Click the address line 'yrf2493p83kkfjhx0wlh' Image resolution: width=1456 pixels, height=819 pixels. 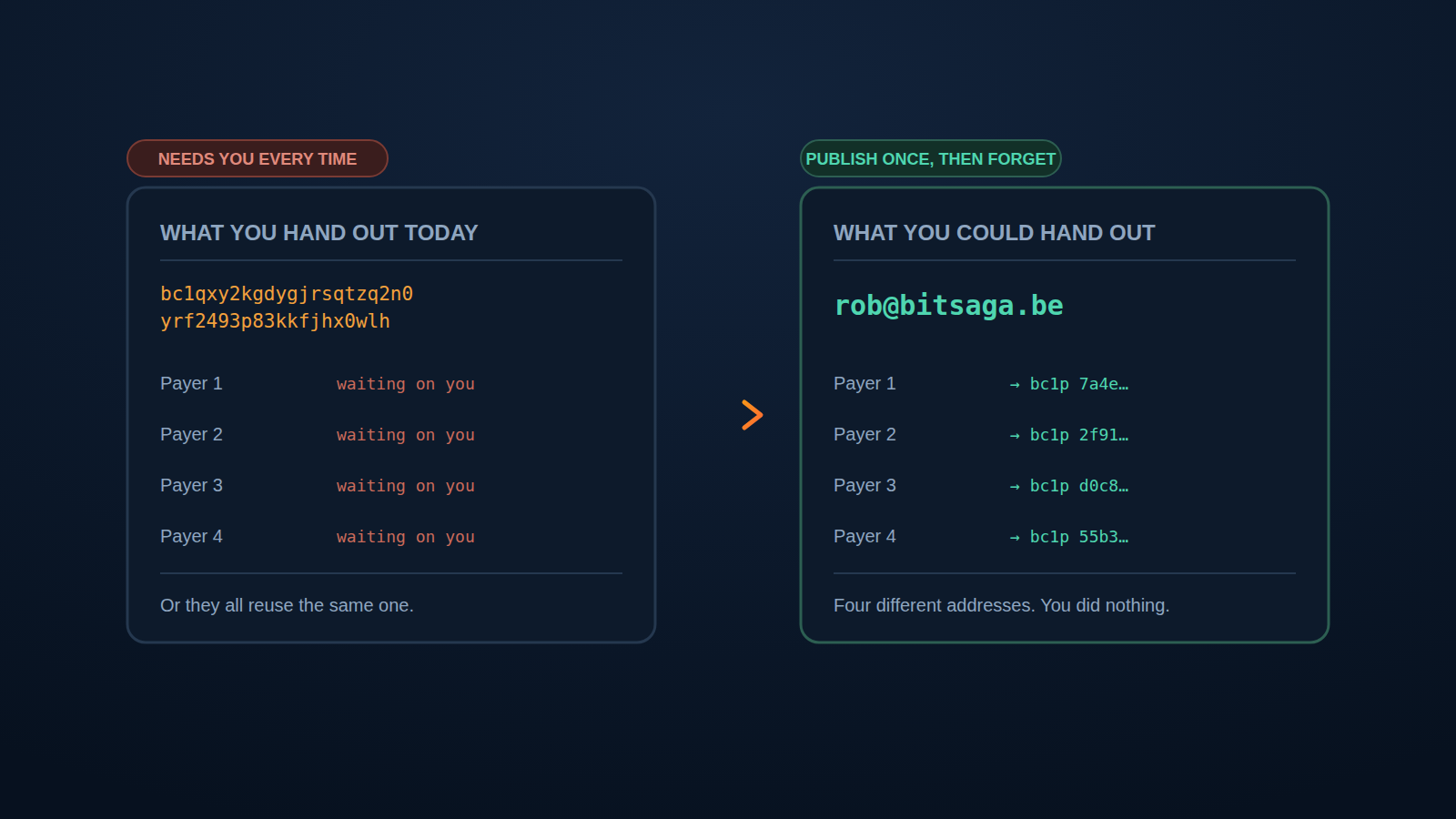[275, 321]
